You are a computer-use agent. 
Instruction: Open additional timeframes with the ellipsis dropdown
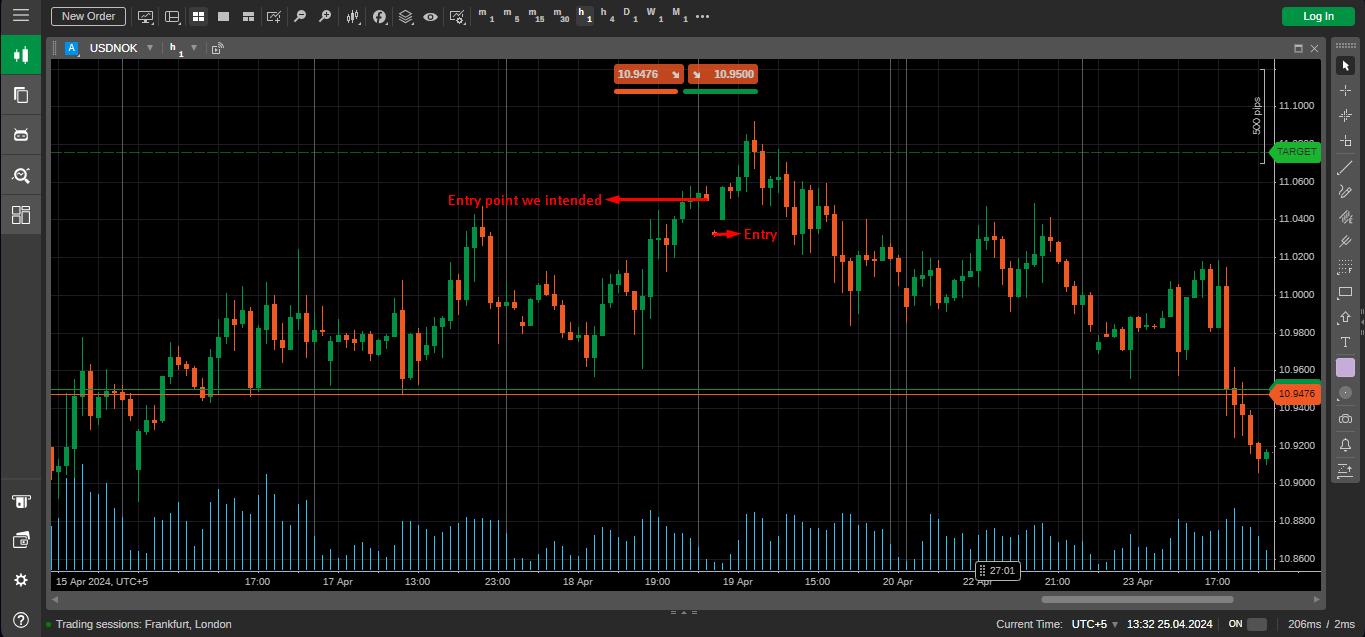(702, 16)
